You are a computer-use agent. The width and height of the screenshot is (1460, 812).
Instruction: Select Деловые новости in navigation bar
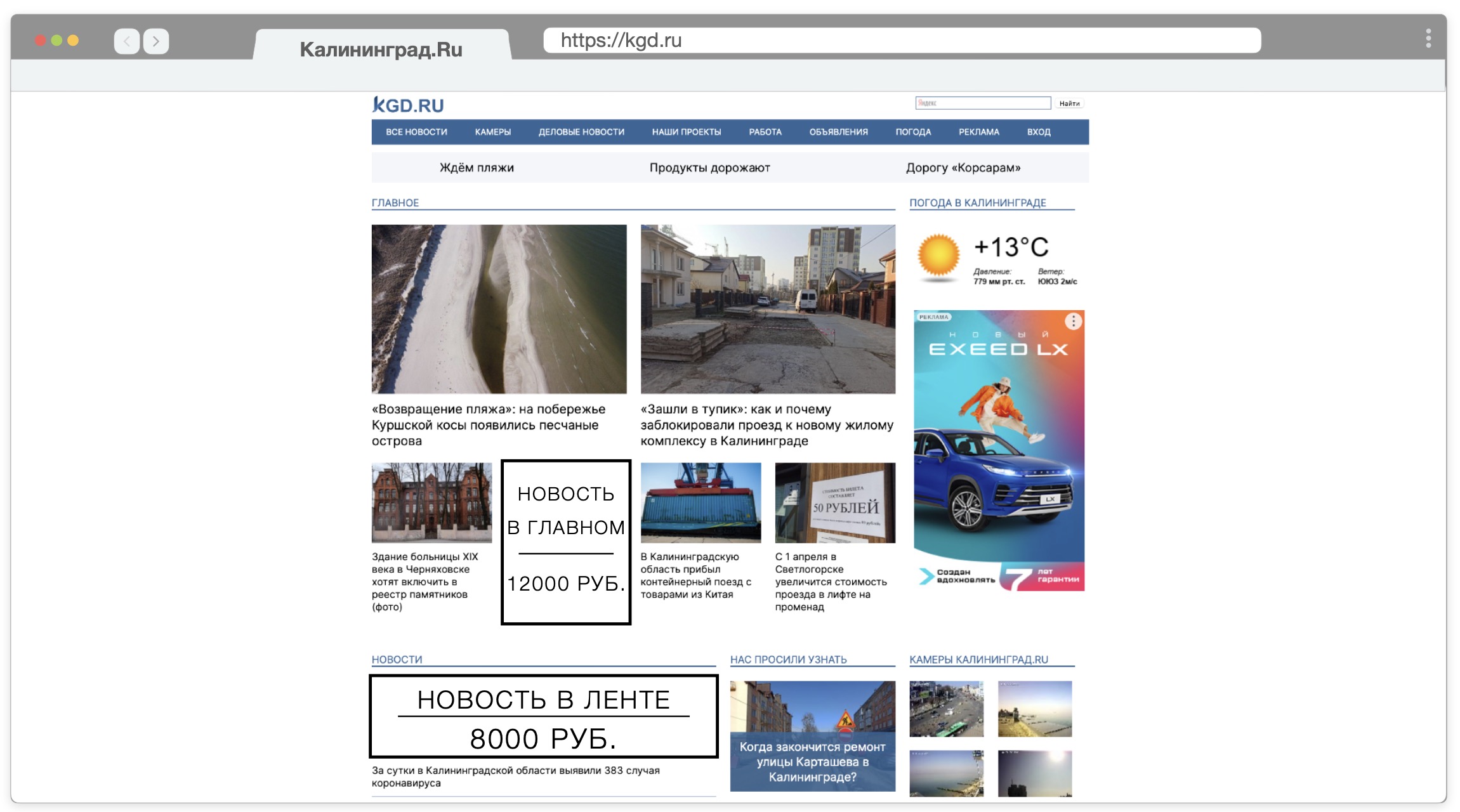click(x=581, y=132)
